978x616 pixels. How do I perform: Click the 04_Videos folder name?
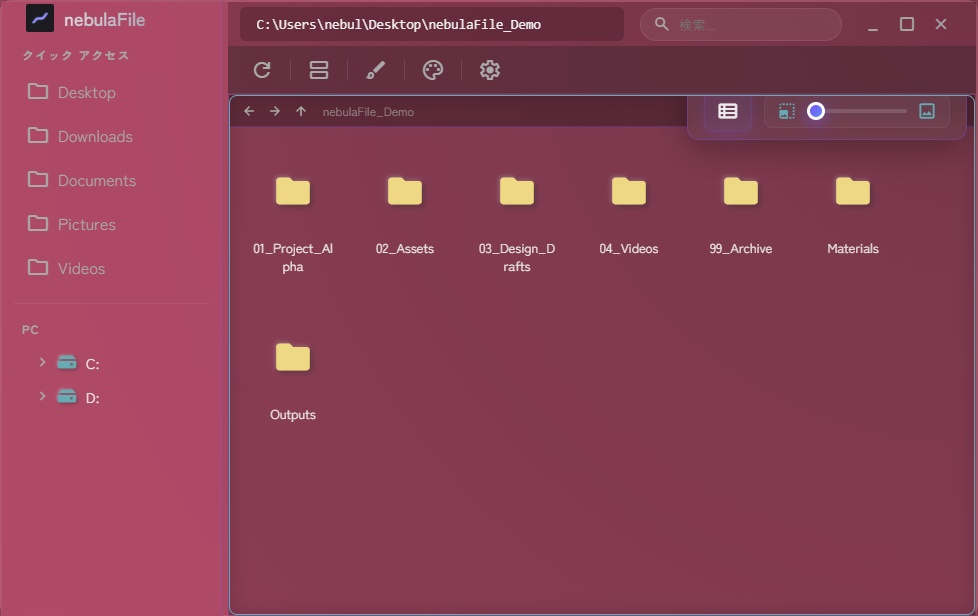[x=629, y=249]
